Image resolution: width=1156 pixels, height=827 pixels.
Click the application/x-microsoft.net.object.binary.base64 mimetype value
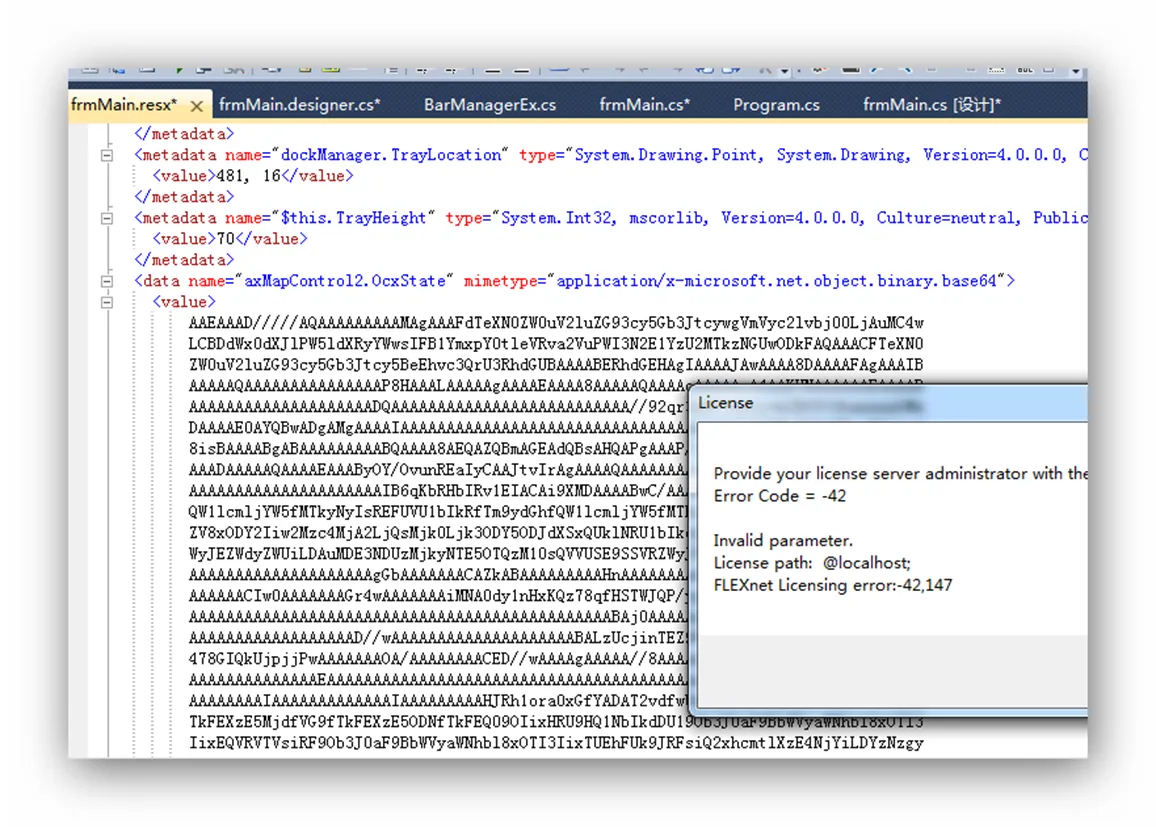776,281
